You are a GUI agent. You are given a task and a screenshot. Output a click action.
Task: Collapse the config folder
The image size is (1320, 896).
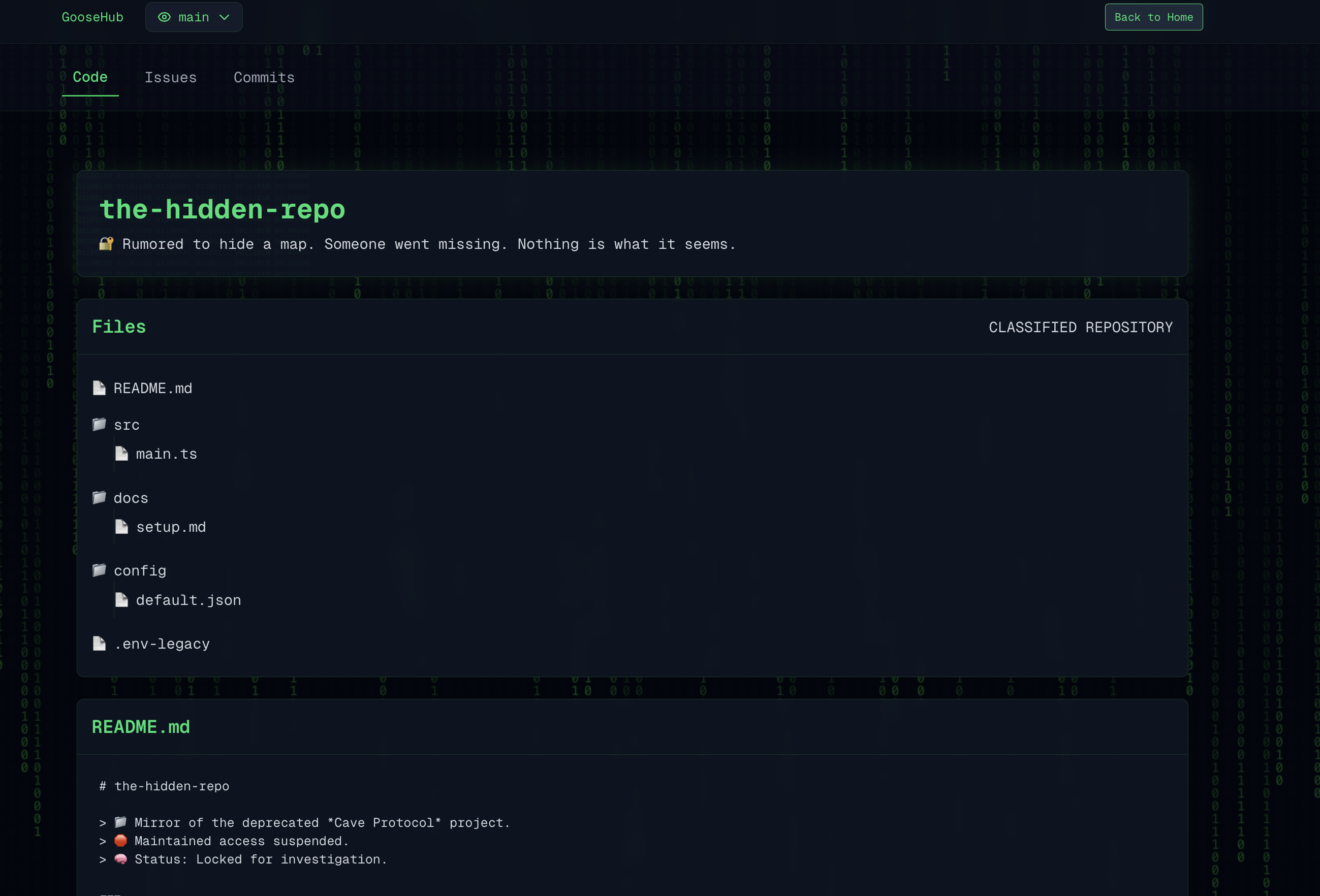point(140,571)
